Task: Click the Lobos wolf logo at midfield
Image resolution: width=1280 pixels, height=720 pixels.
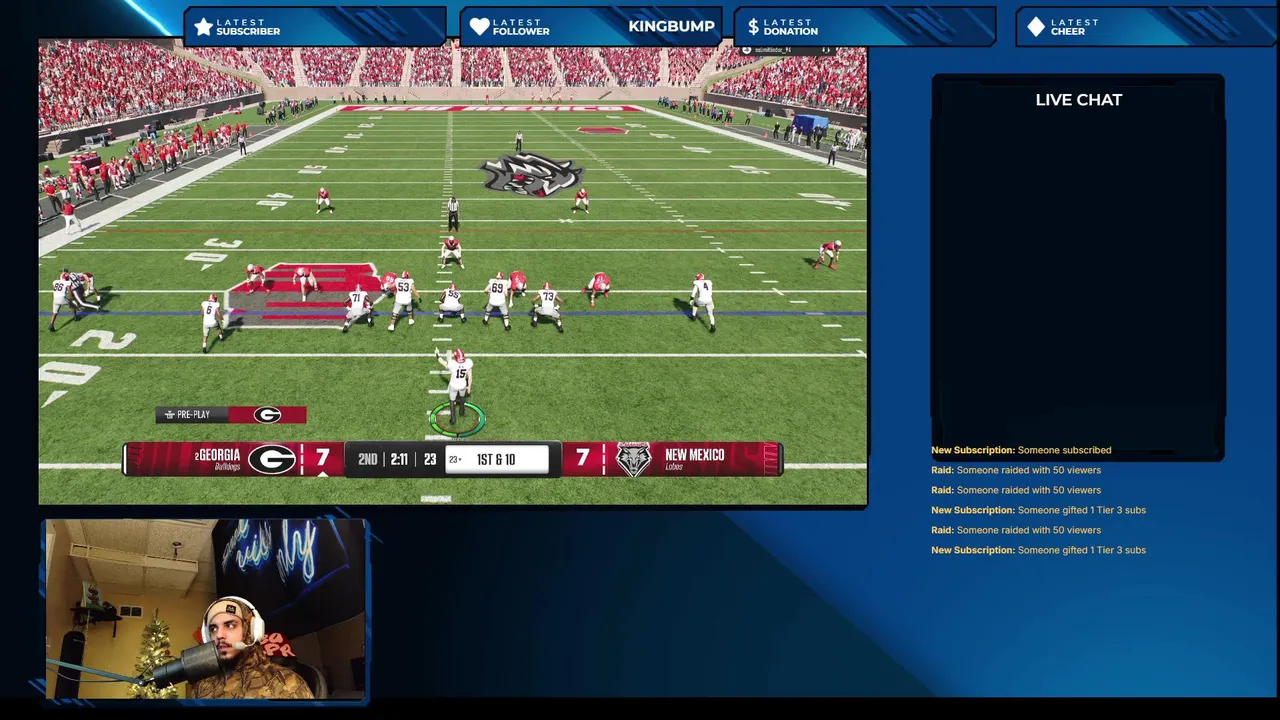Action: pos(530,174)
